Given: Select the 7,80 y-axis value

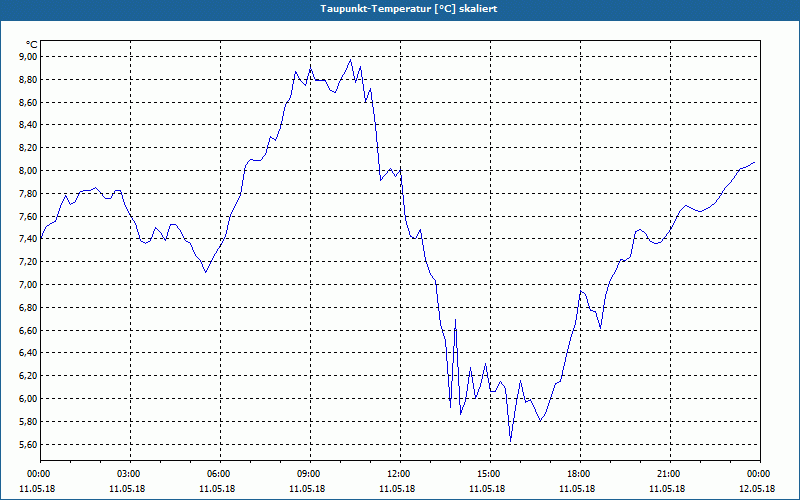Looking at the screenshot, I should click(x=29, y=193).
